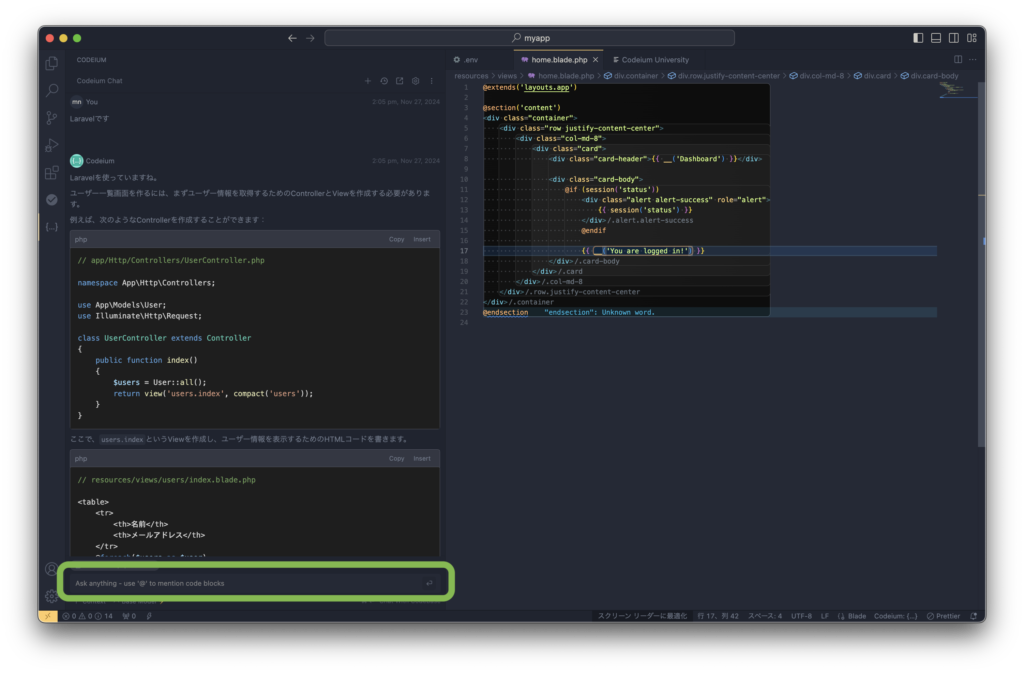Open the div.container breadcrumb
Viewport: 1024px width, 673px height.
point(631,76)
